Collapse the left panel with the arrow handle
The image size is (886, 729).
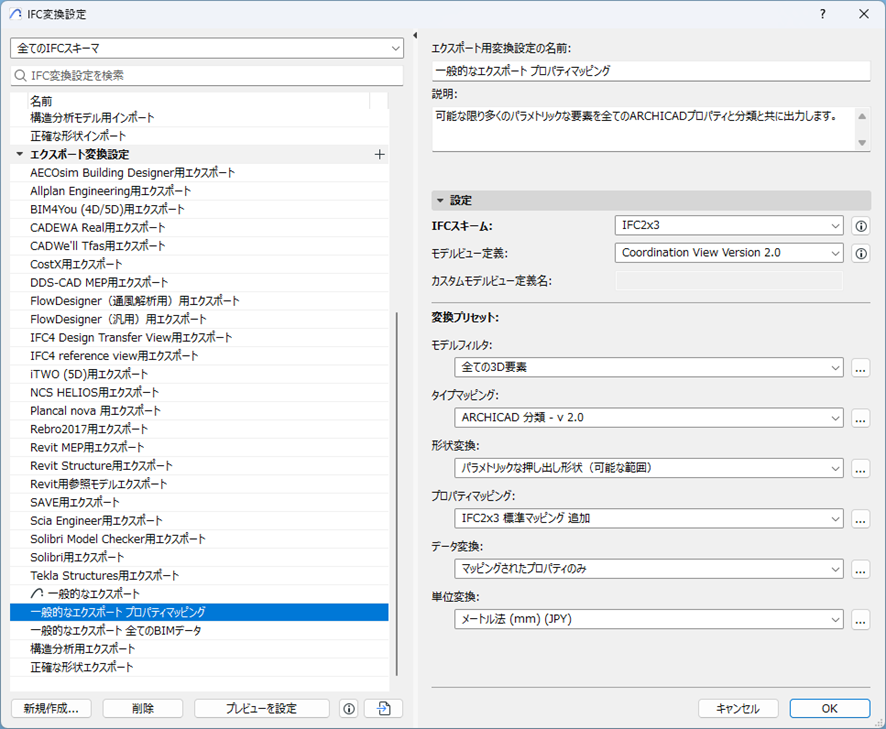tap(415, 35)
